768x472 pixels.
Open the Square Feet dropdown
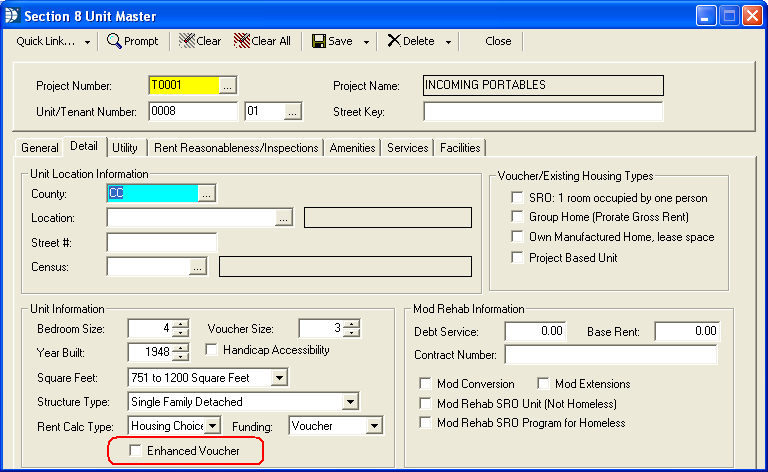click(279, 378)
